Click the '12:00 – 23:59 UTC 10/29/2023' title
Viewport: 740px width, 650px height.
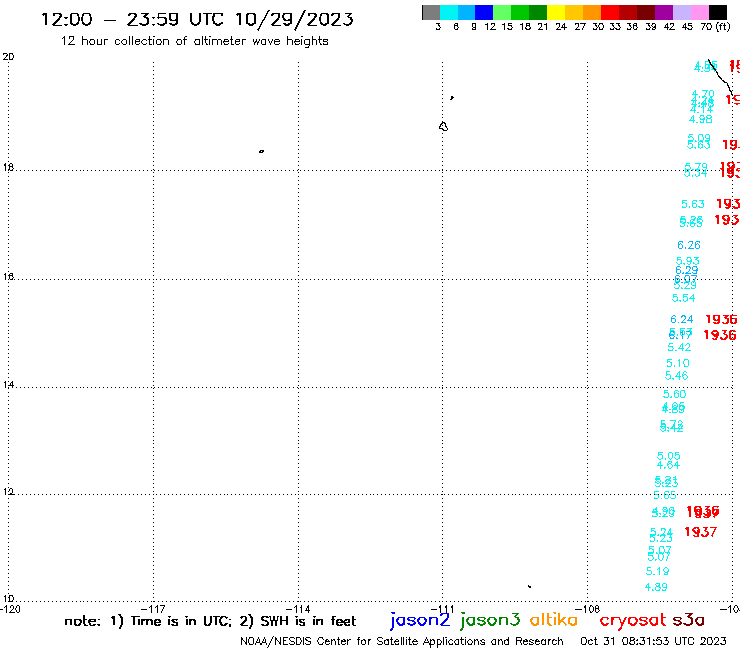click(197, 20)
